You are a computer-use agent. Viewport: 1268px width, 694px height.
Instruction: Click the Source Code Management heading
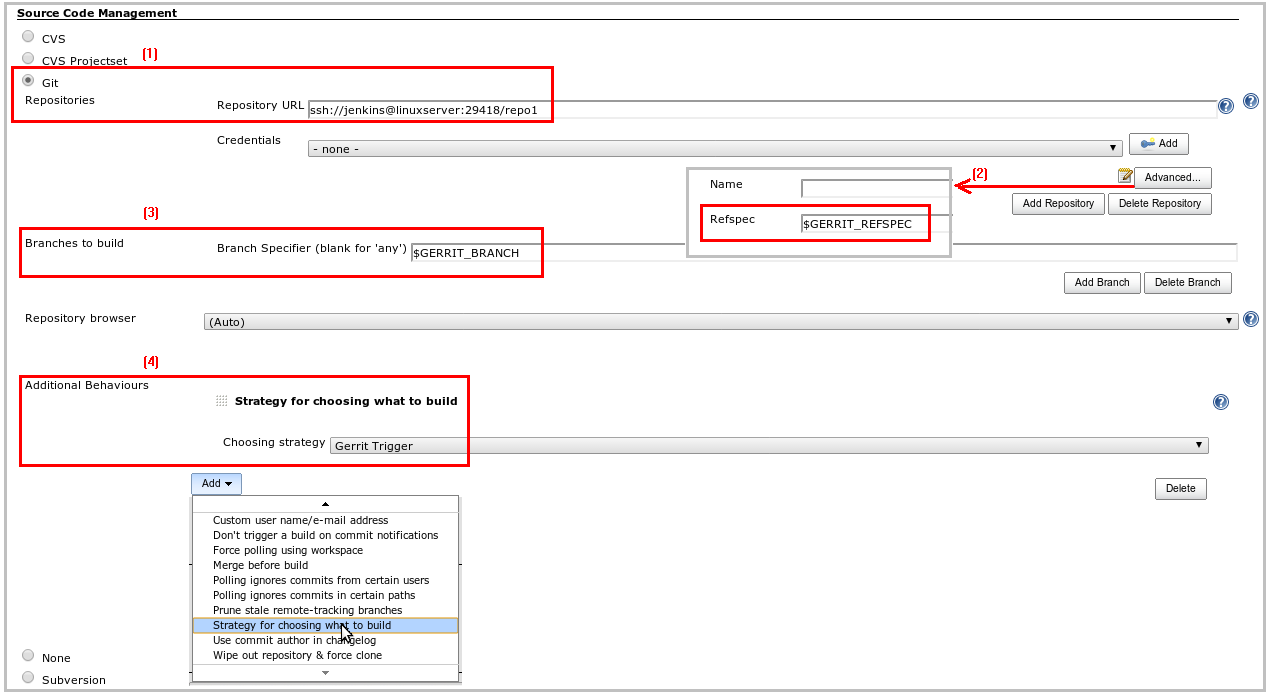[97, 13]
